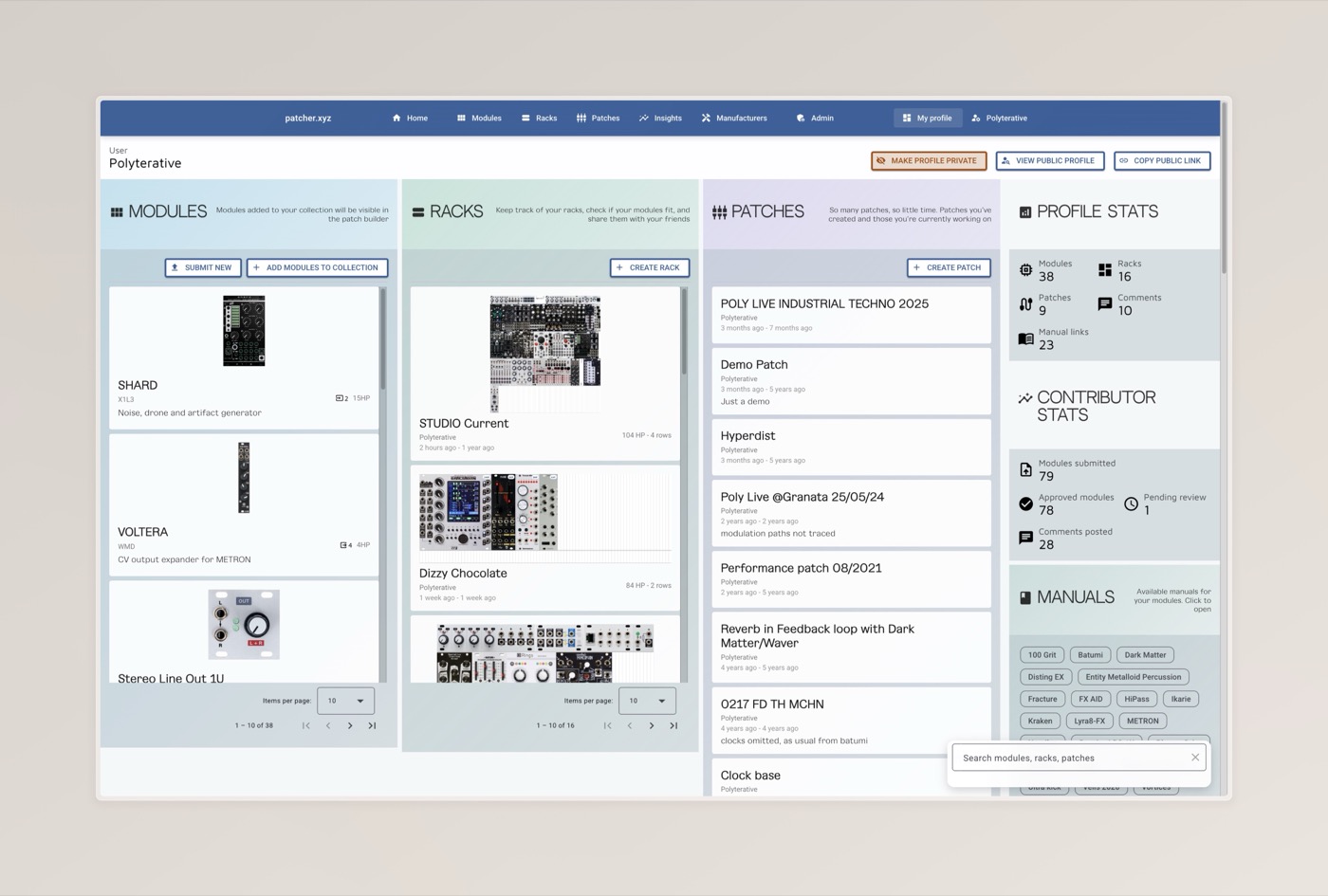1328x896 pixels.
Task: Open the VOLTERA module title
Action: (x=142, y=532)
